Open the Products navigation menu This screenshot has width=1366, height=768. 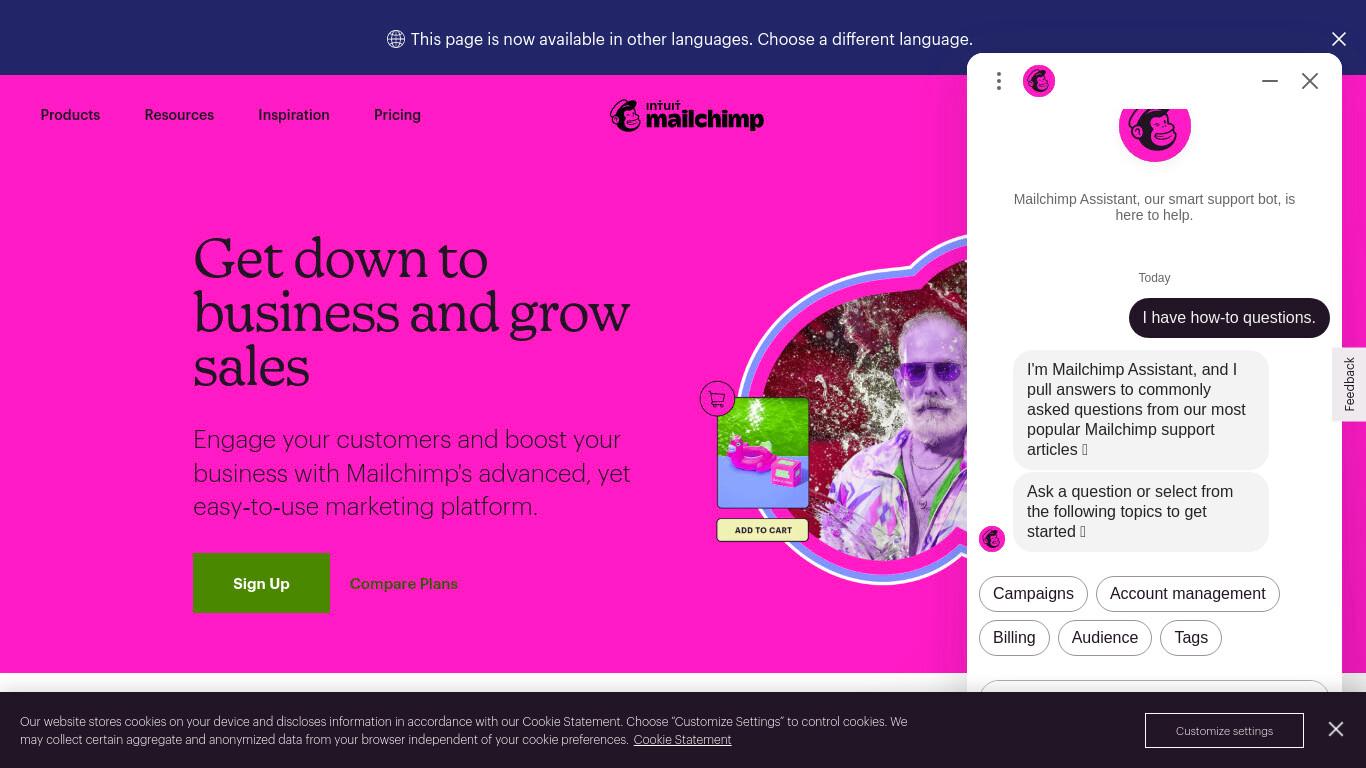70,115
